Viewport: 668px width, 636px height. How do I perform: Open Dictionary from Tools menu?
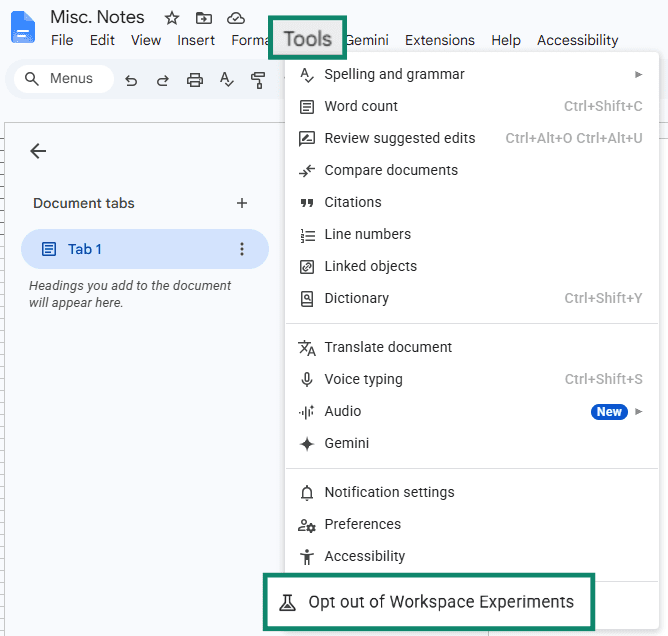472,298
